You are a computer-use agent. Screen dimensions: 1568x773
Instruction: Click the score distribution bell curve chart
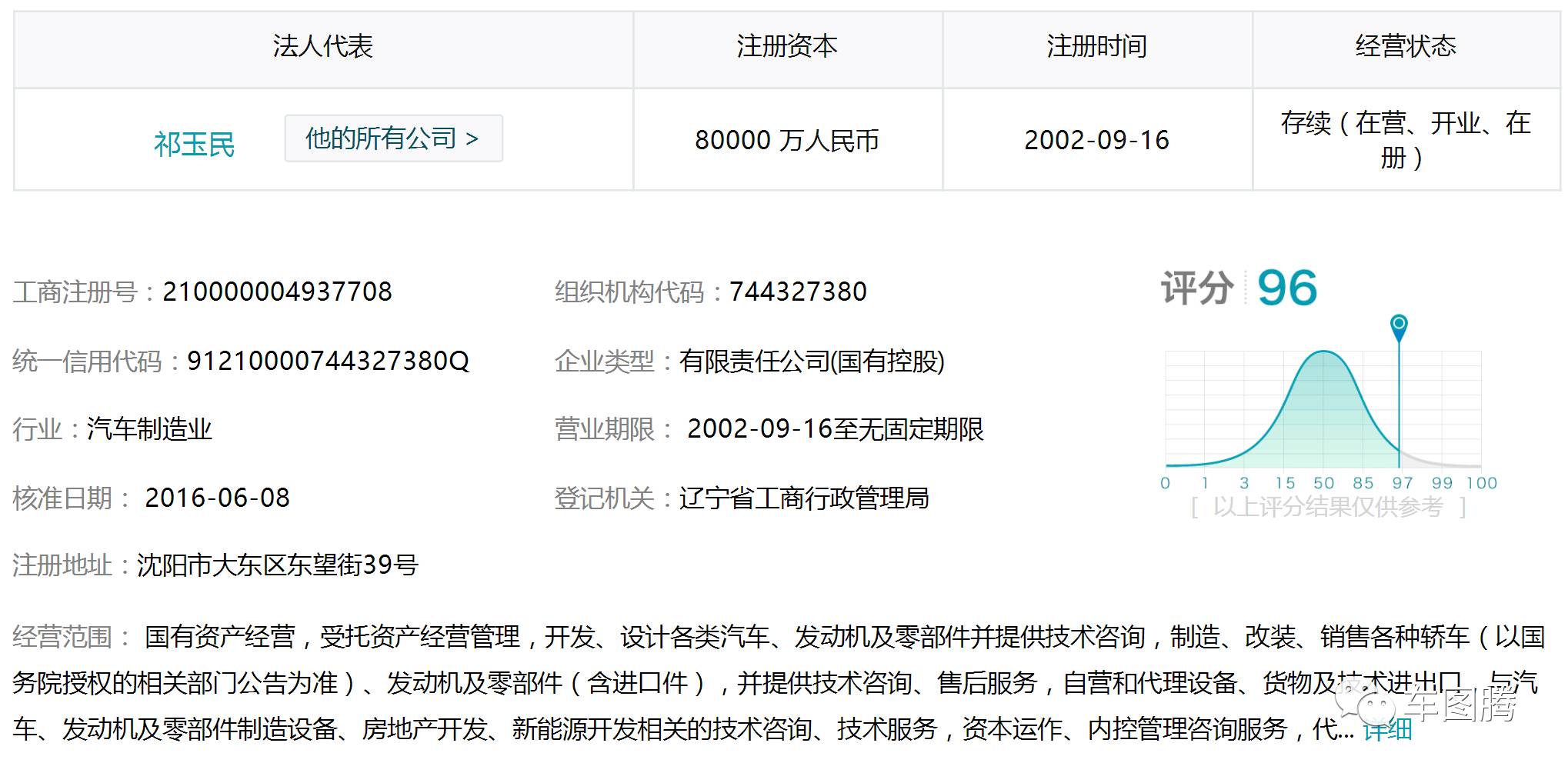(1323, 409)
